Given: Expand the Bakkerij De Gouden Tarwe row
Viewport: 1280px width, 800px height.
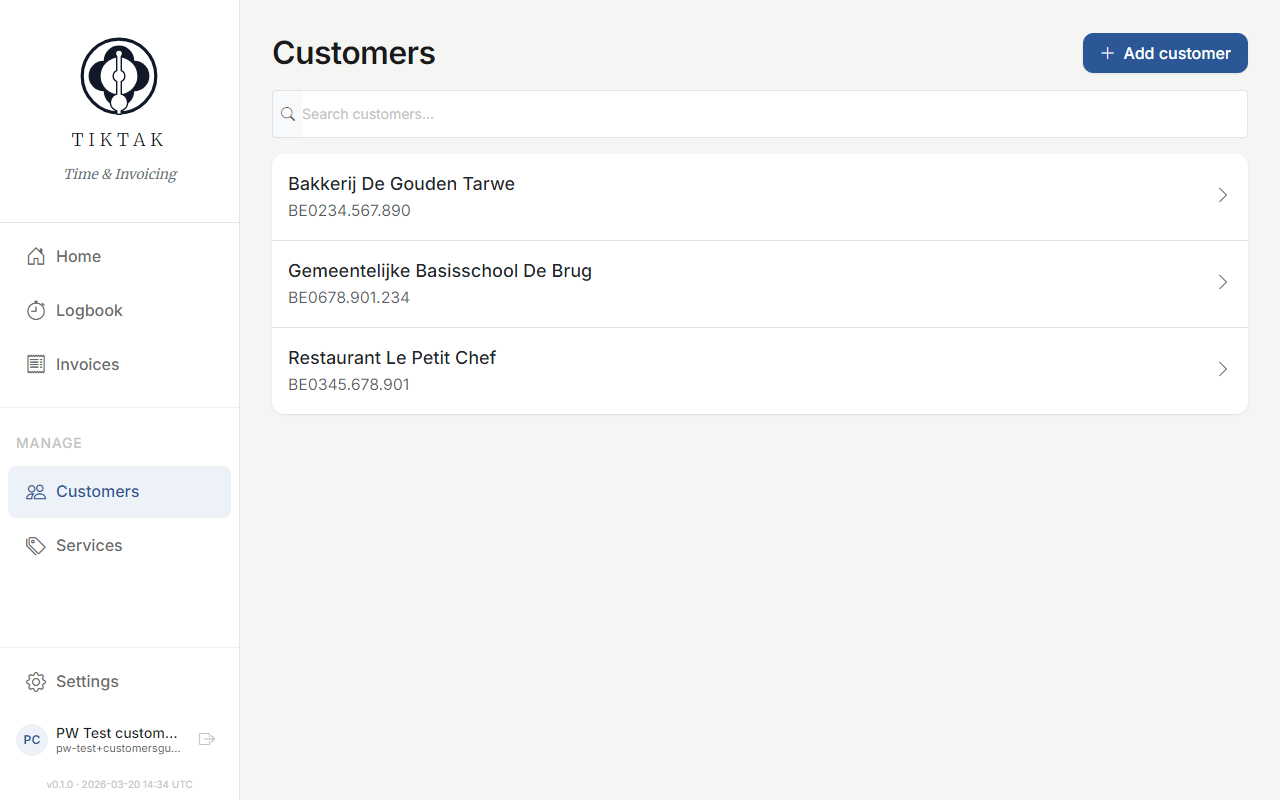Looking at the screenshot, I should tap(1222, 195).
